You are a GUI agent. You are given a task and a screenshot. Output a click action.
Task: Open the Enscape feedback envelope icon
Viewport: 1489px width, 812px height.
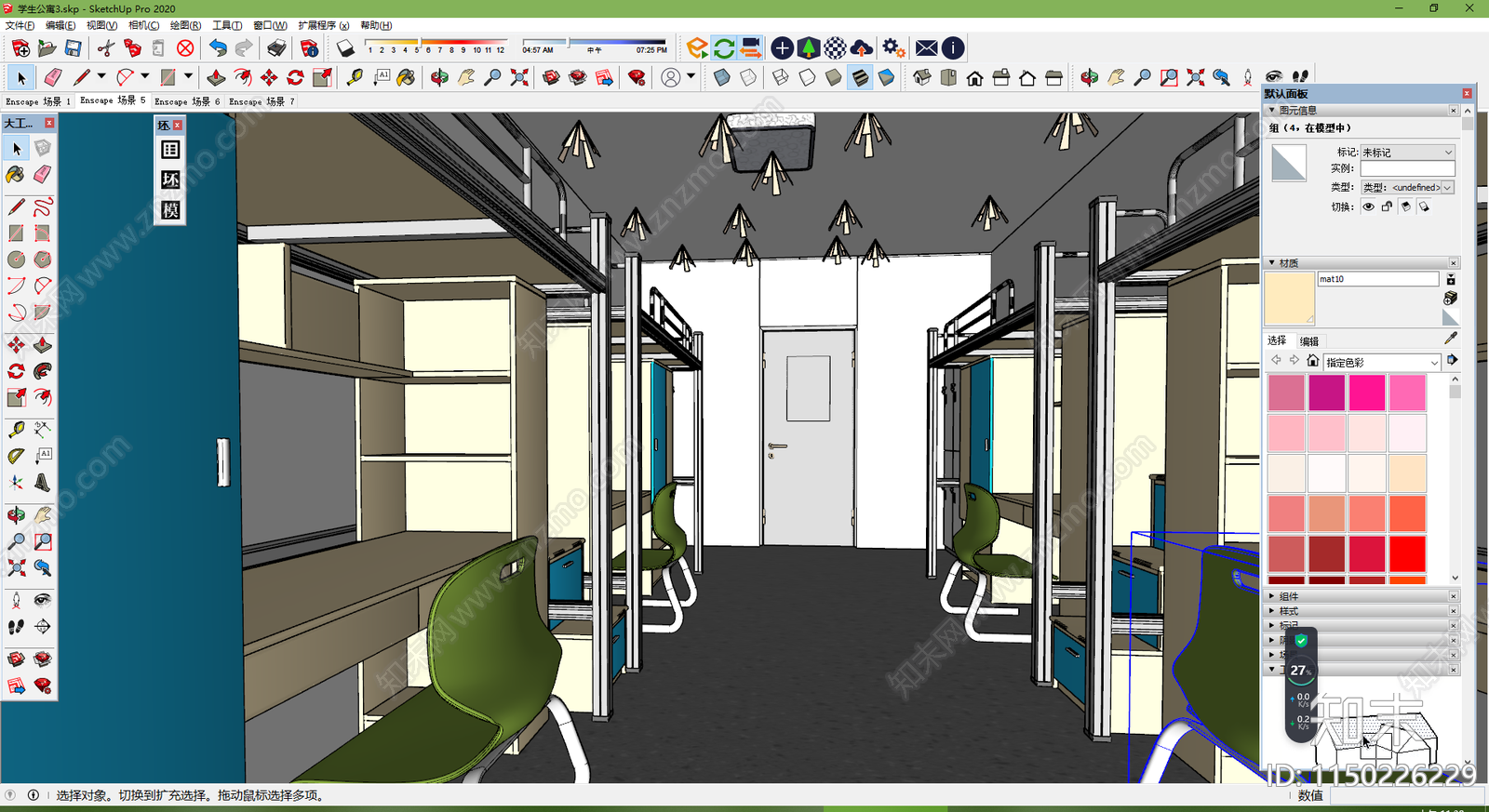[927, 47]
